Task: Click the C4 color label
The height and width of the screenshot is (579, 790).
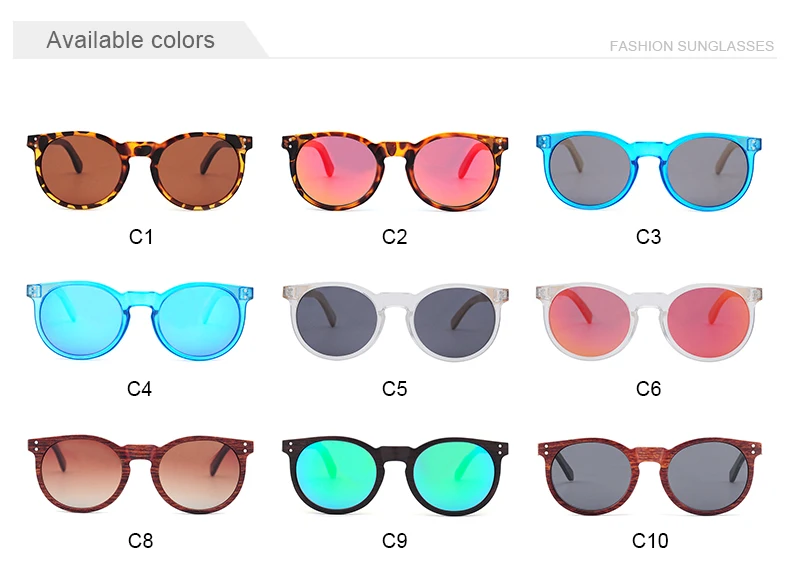Action: coord(139,389)
